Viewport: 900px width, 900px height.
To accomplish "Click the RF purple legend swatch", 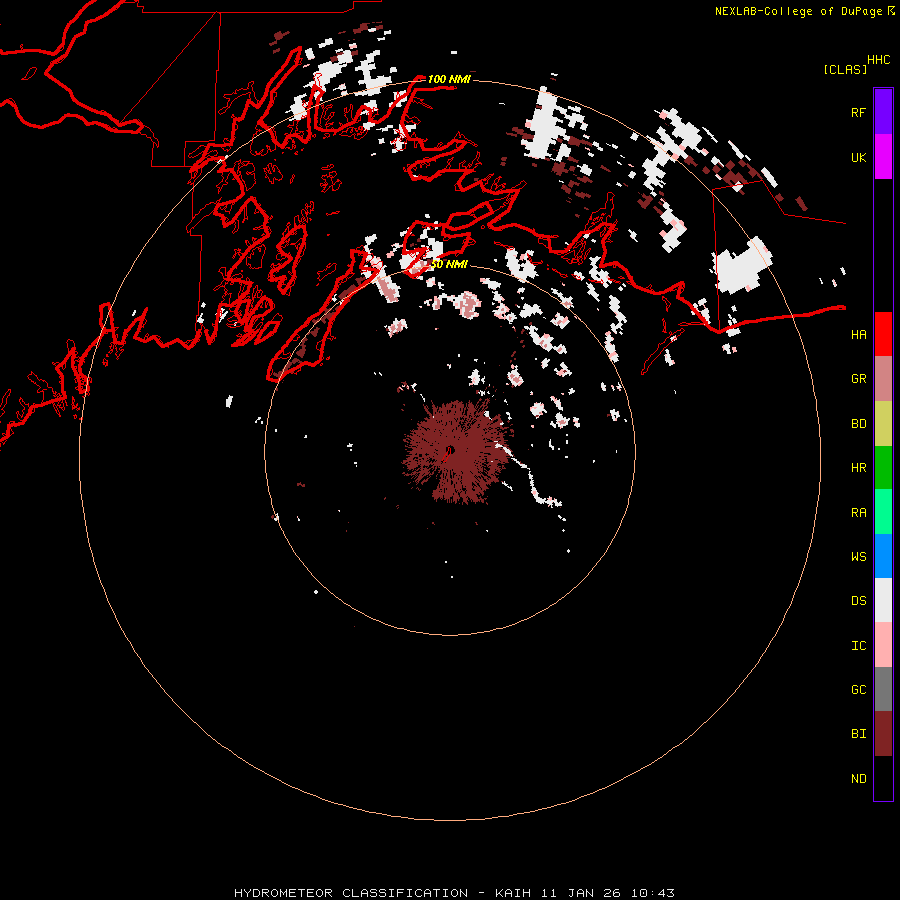I will coord(883,112).
